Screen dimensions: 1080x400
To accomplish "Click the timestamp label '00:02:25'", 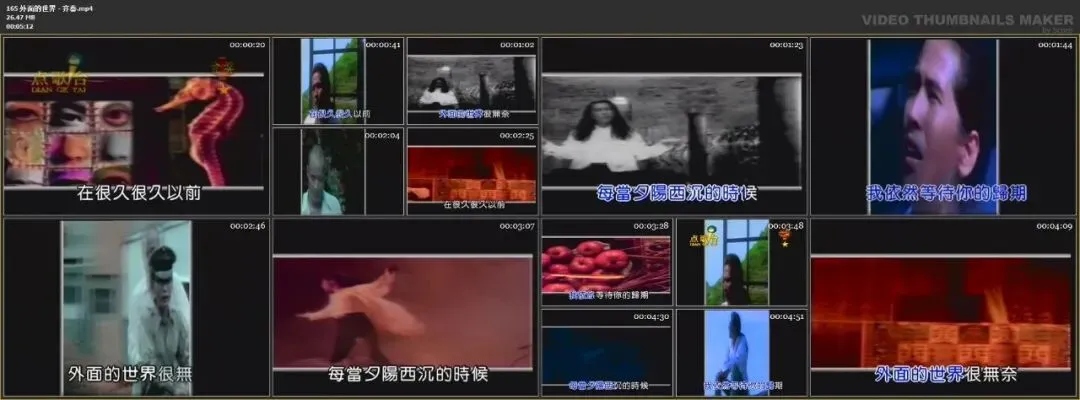I will 517,136.
